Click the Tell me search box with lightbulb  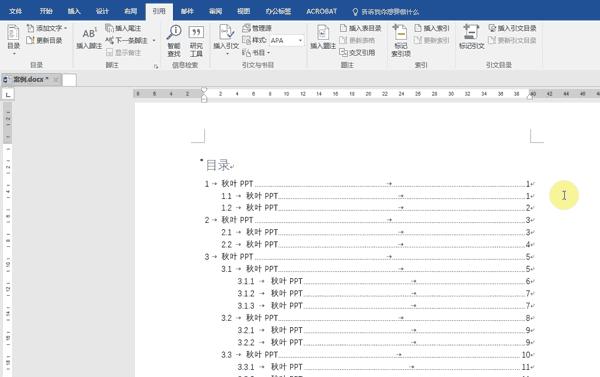[386, 12]
